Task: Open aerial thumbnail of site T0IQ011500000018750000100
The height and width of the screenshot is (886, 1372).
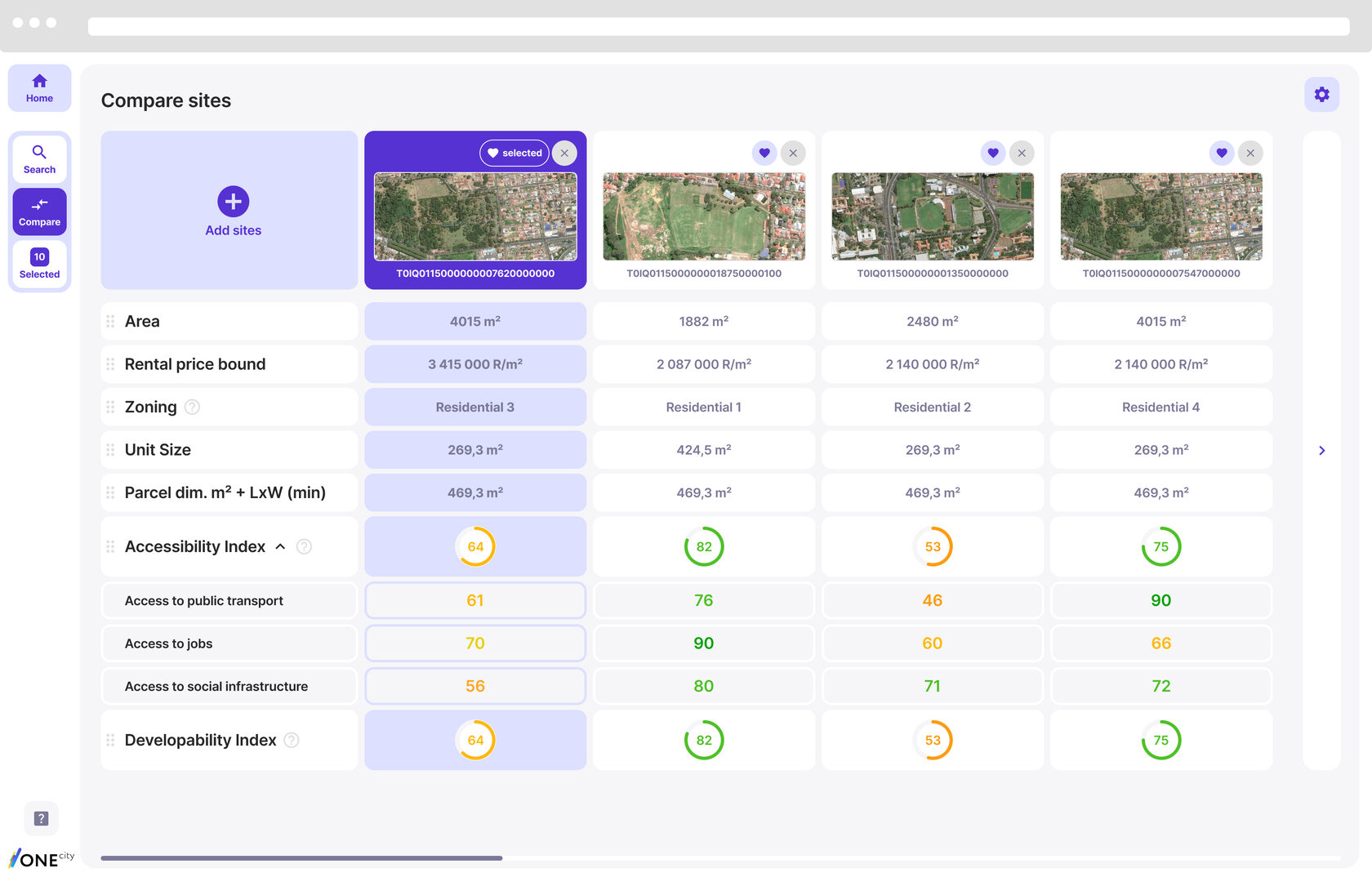Action: (x=704, y=216)
